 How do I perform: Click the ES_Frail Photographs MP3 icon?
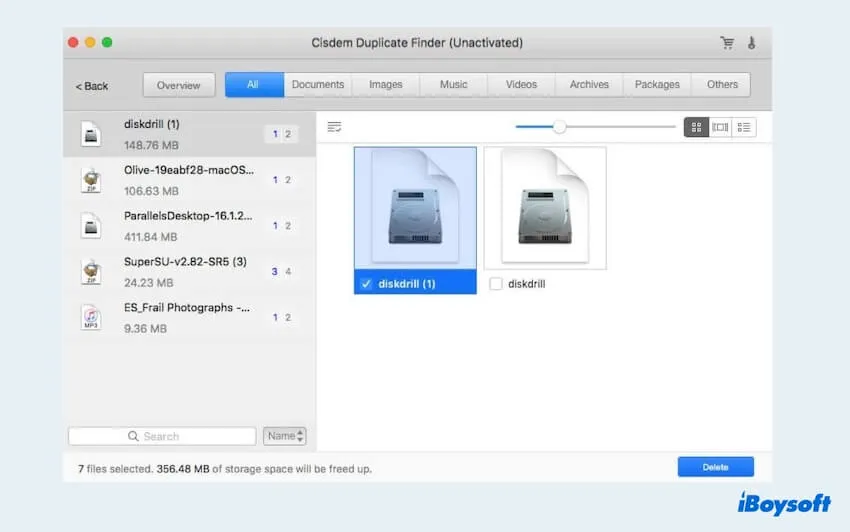tap(91, 317)
